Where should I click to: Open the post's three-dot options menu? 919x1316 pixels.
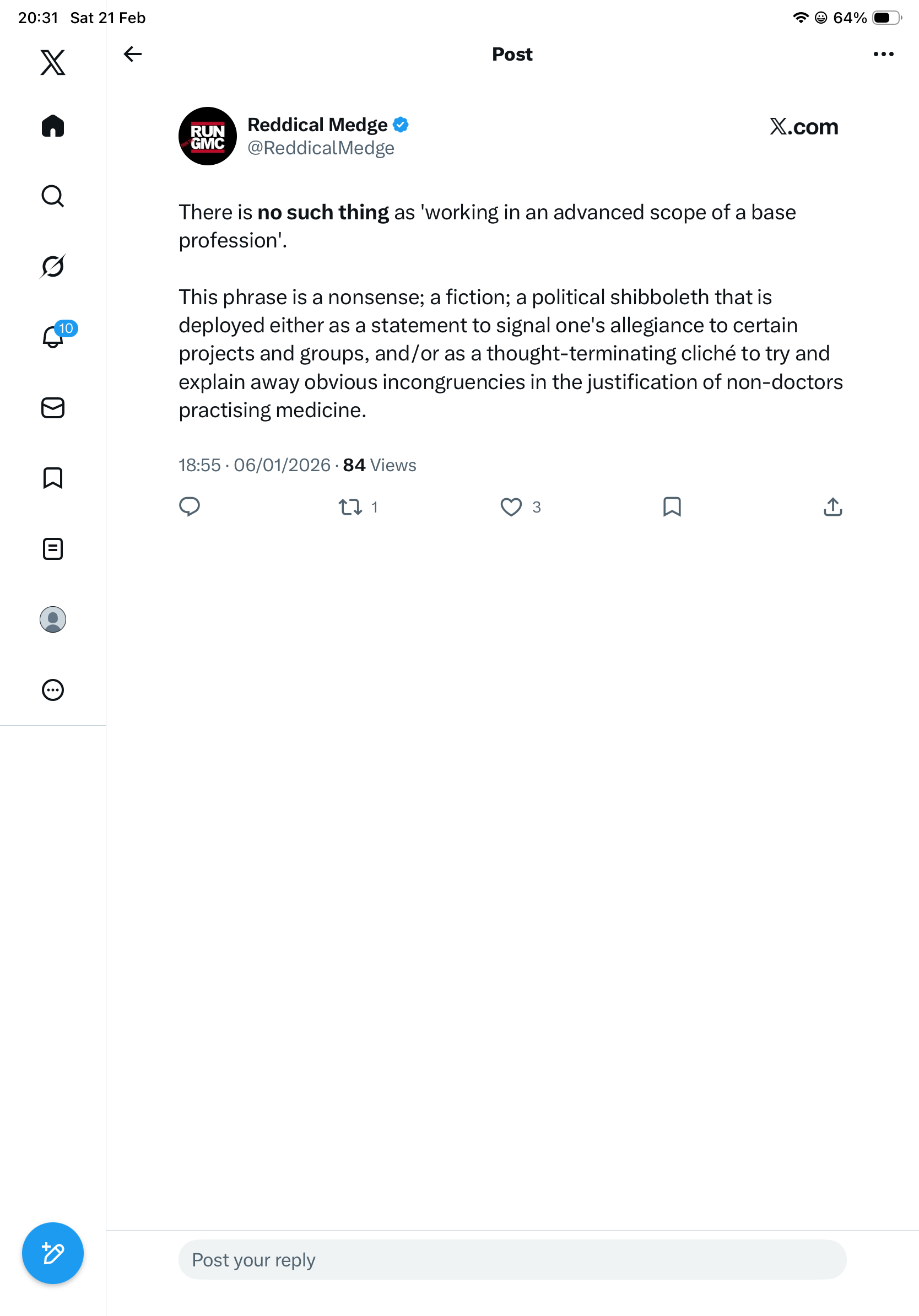point(883,55)
